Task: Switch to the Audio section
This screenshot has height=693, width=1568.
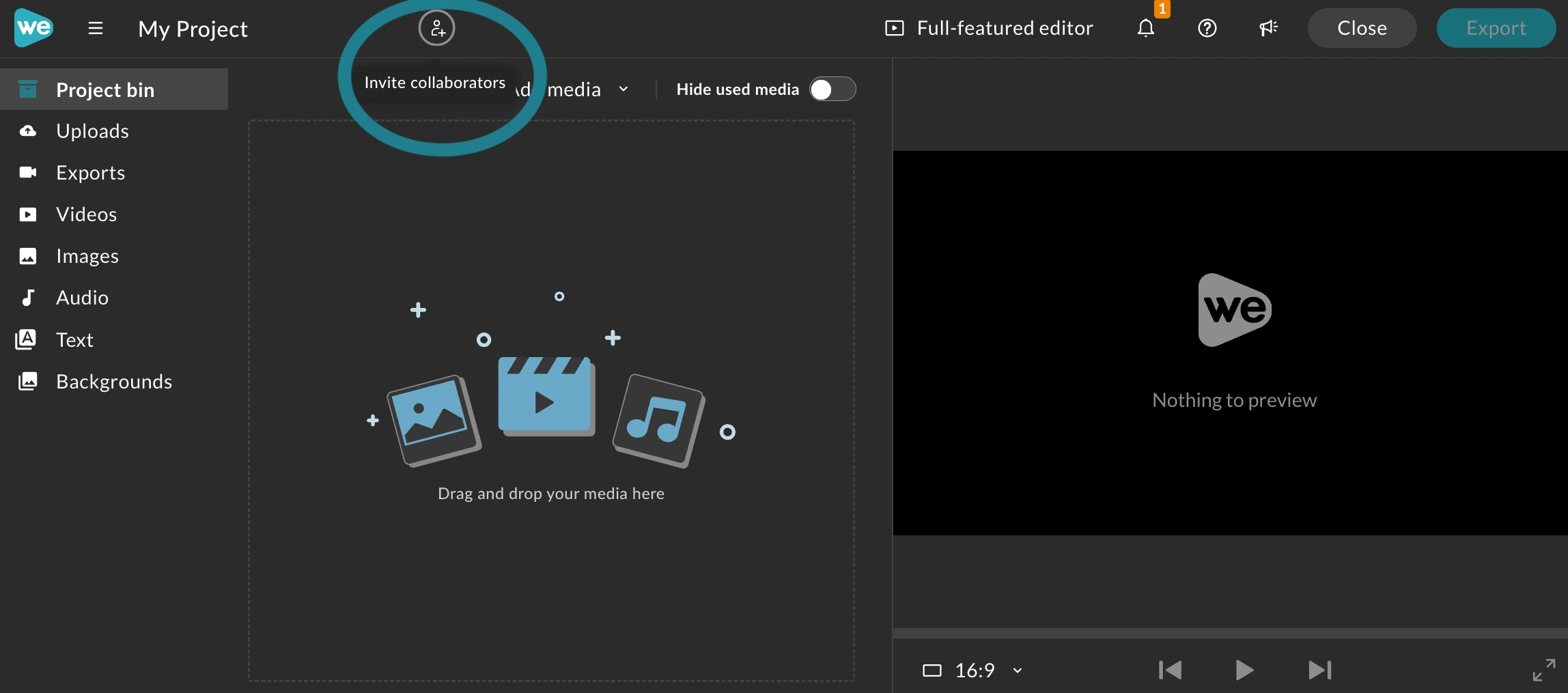Action: pos(114,298)
